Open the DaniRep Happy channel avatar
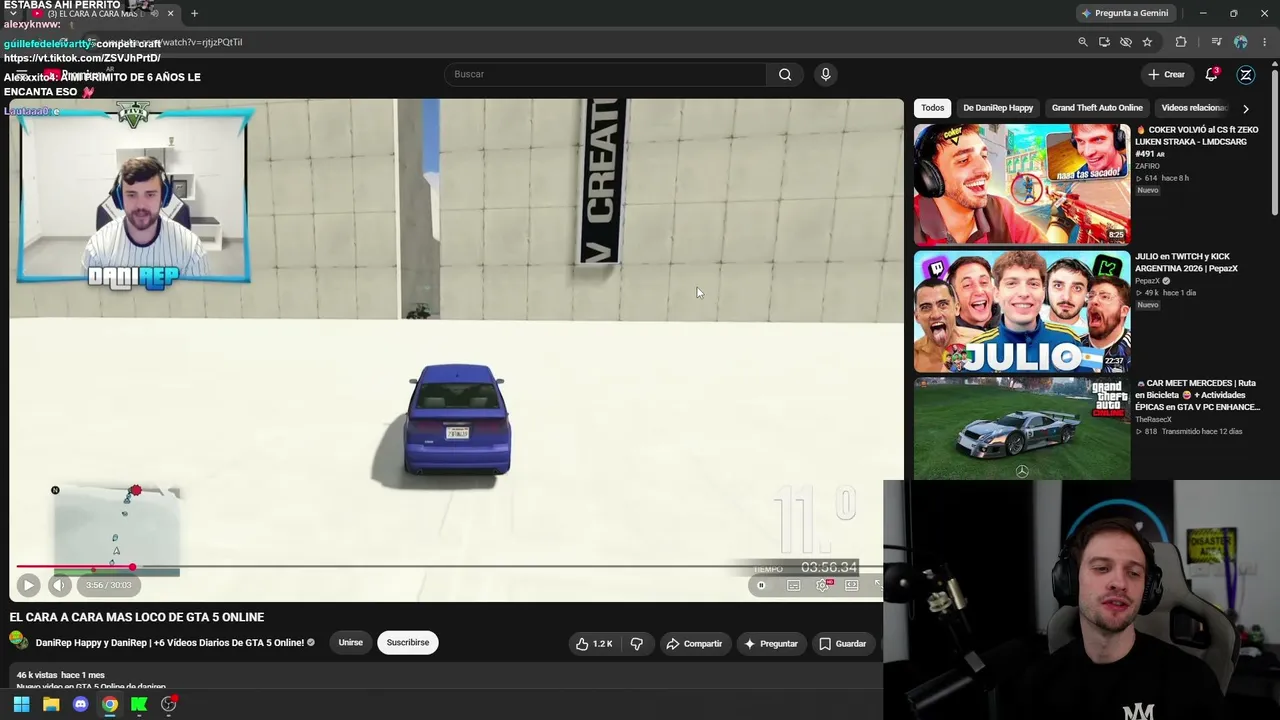Image resolution: width=1280 pixels, height=720 pixels. click(x=19, y=642)
